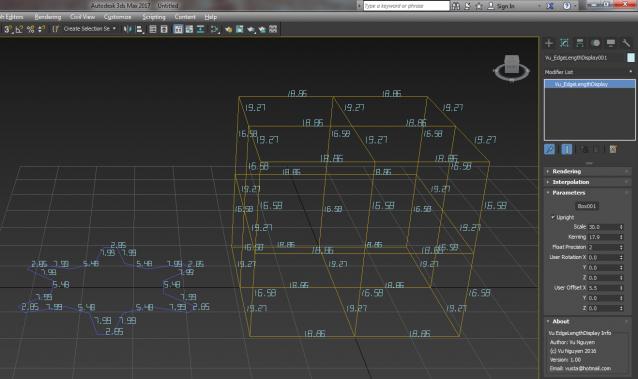638x379 pixels.
Task: Click the Scale value field
Action: 603,227
